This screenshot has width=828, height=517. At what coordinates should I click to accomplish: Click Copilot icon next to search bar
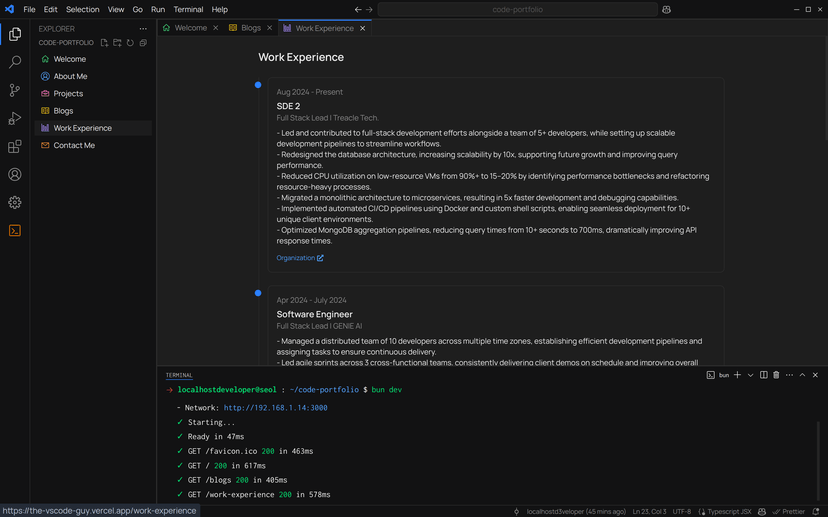pos(666,10)
